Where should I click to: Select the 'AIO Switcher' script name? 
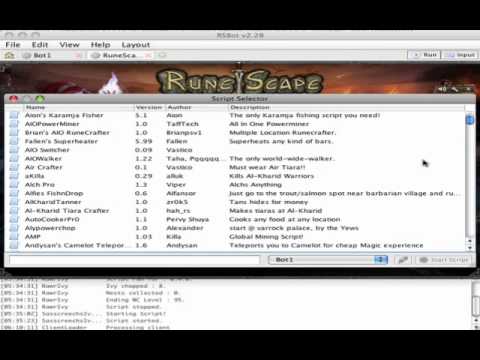pyautogui.click(x=47, y=150)
